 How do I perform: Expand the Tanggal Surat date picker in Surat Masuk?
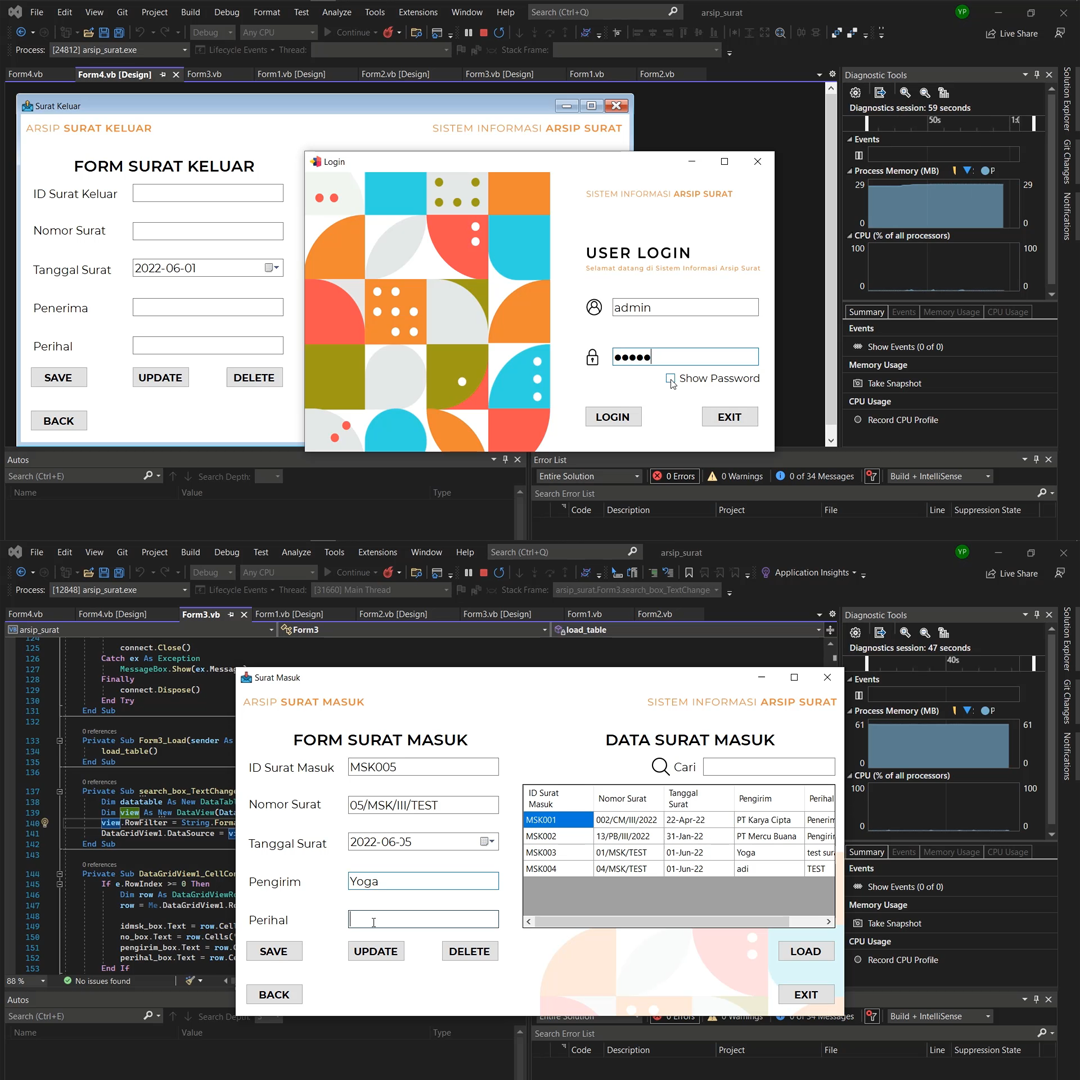486,842
